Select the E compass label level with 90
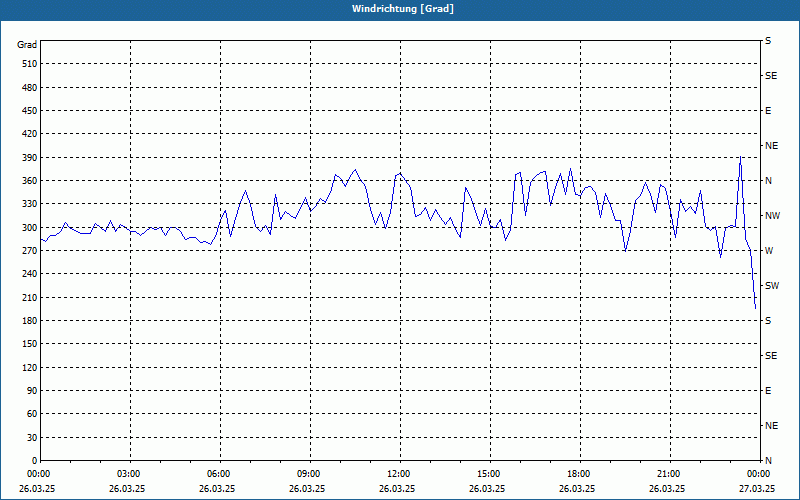800x500 pixels. click(768, 391)
